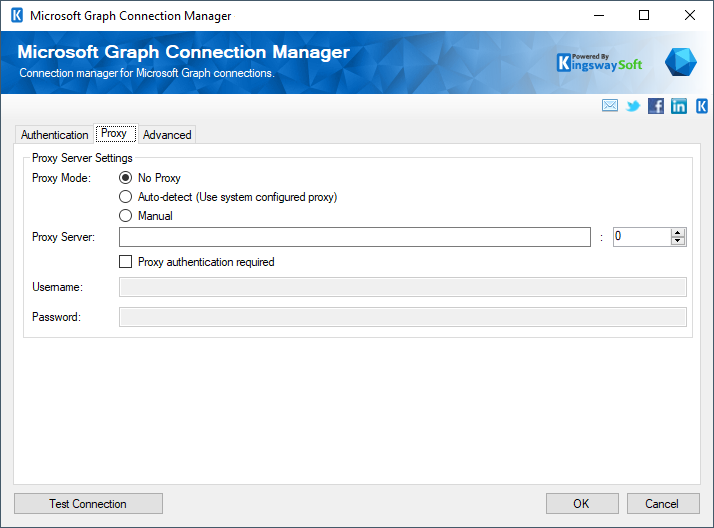
Task: Switch to the Advanced tab
Action: [x=167, y=135]
